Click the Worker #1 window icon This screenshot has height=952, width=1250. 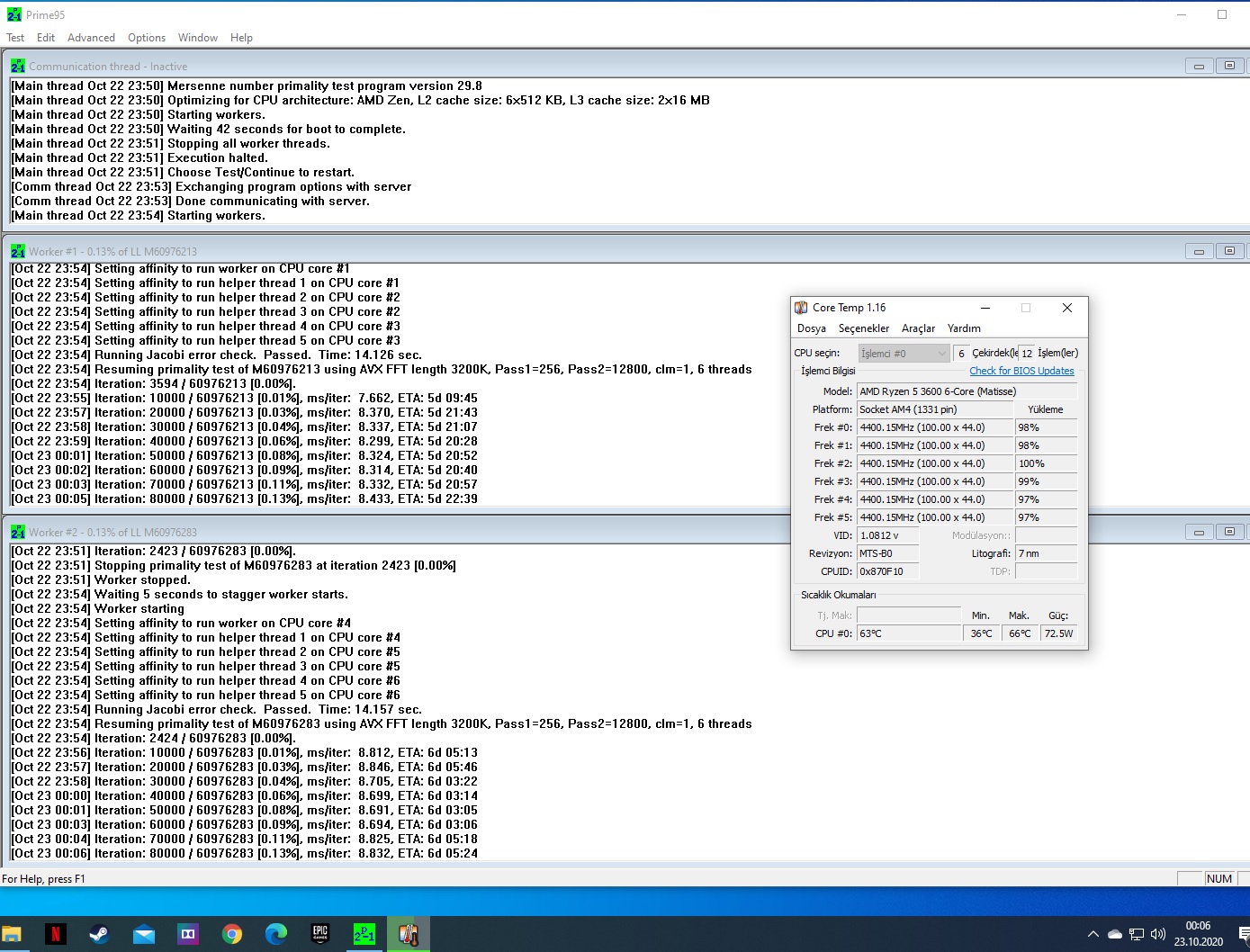(18, 251)
